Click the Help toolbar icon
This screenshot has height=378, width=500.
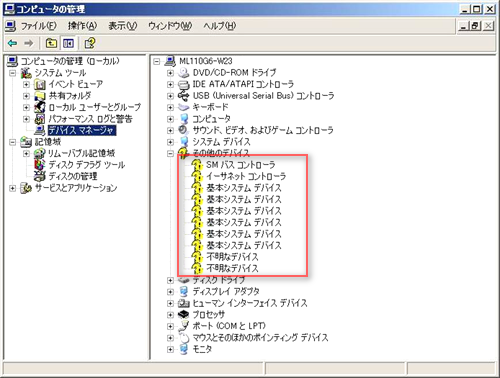(90, 43)
